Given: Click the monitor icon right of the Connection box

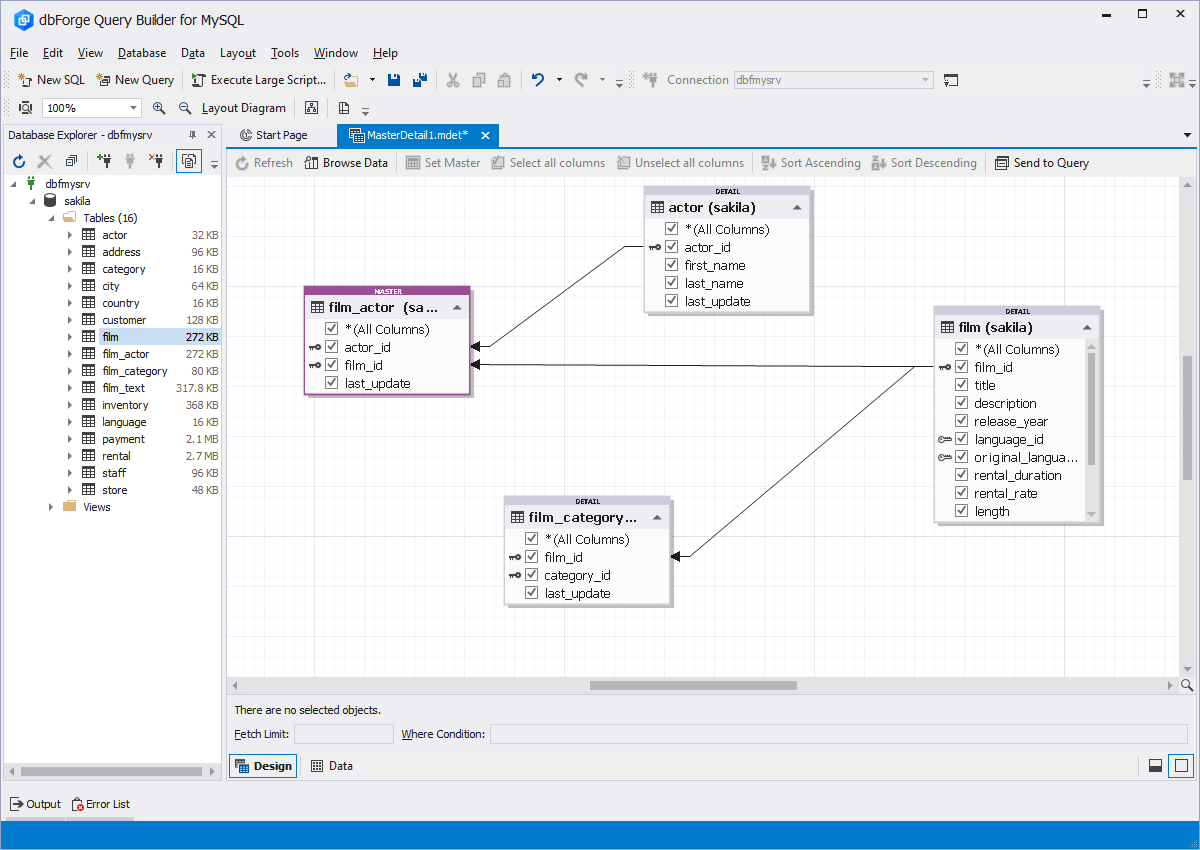Looking at the screenshot, I should 951,80.
